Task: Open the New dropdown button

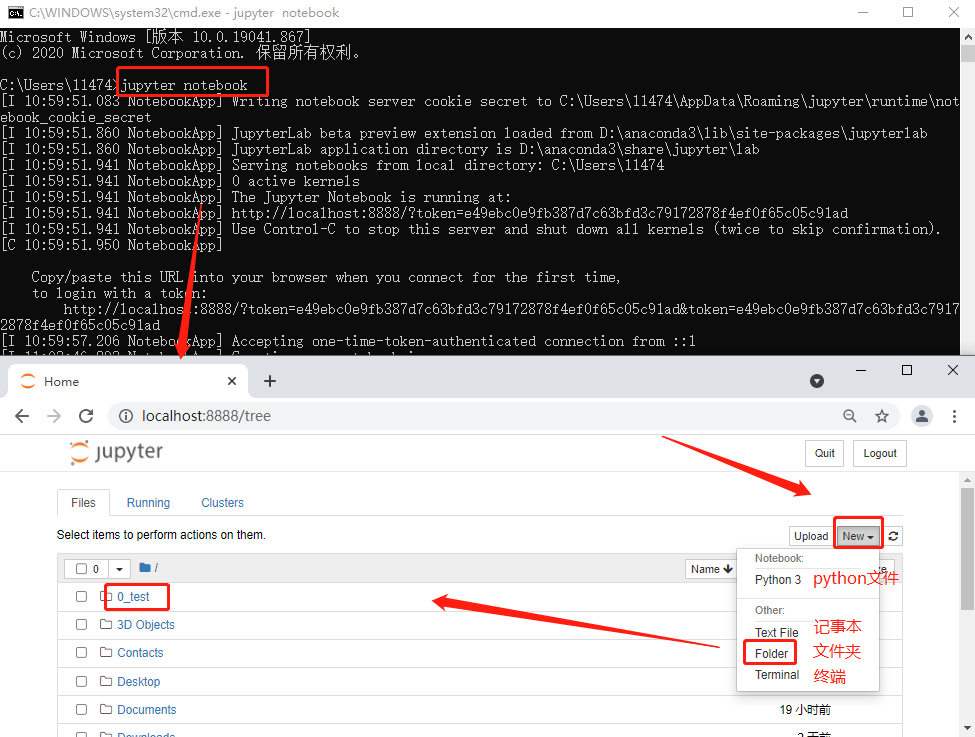Action: (x=858, y=536)
